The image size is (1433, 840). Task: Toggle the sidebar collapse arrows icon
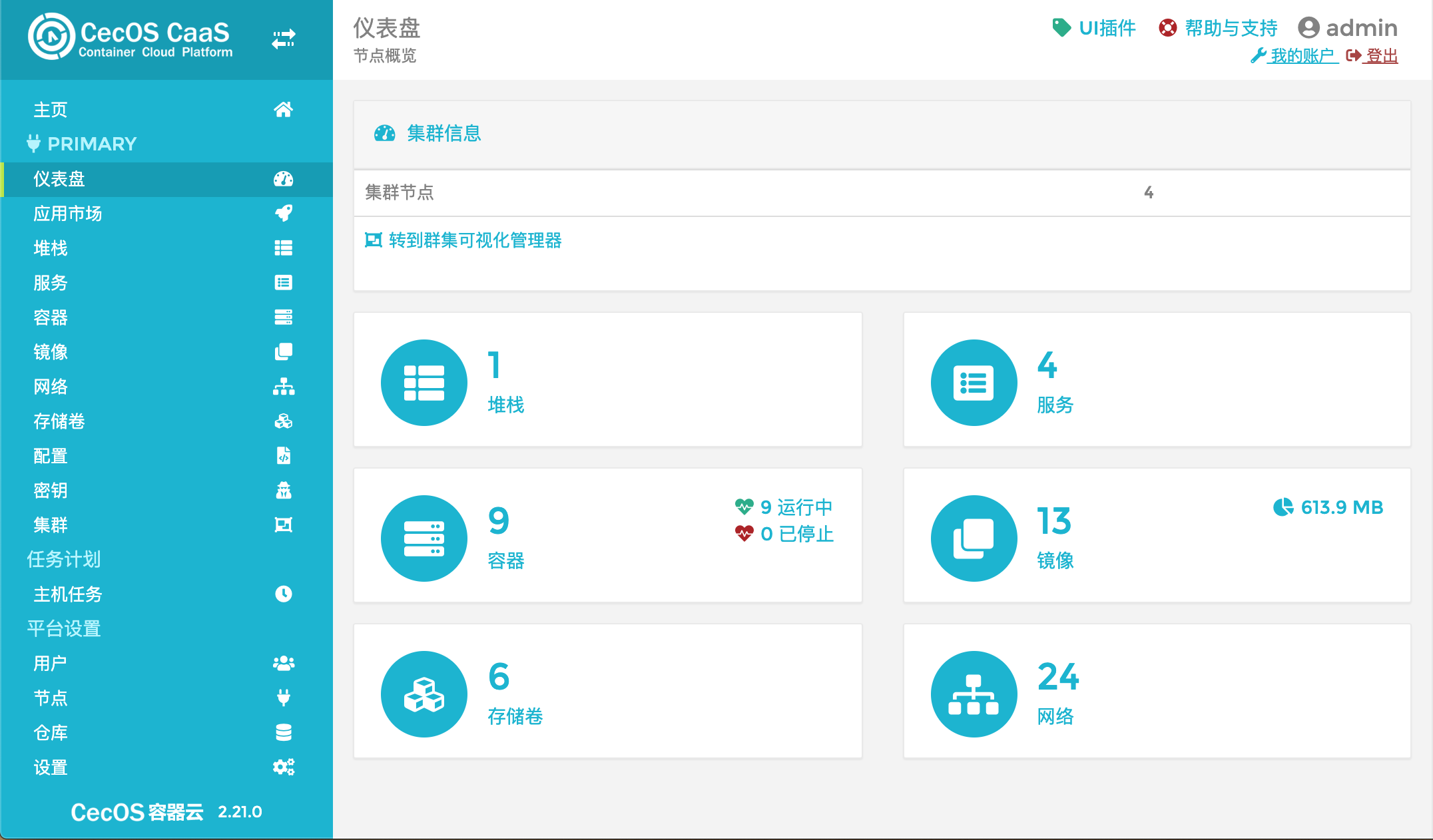[283, 39]
